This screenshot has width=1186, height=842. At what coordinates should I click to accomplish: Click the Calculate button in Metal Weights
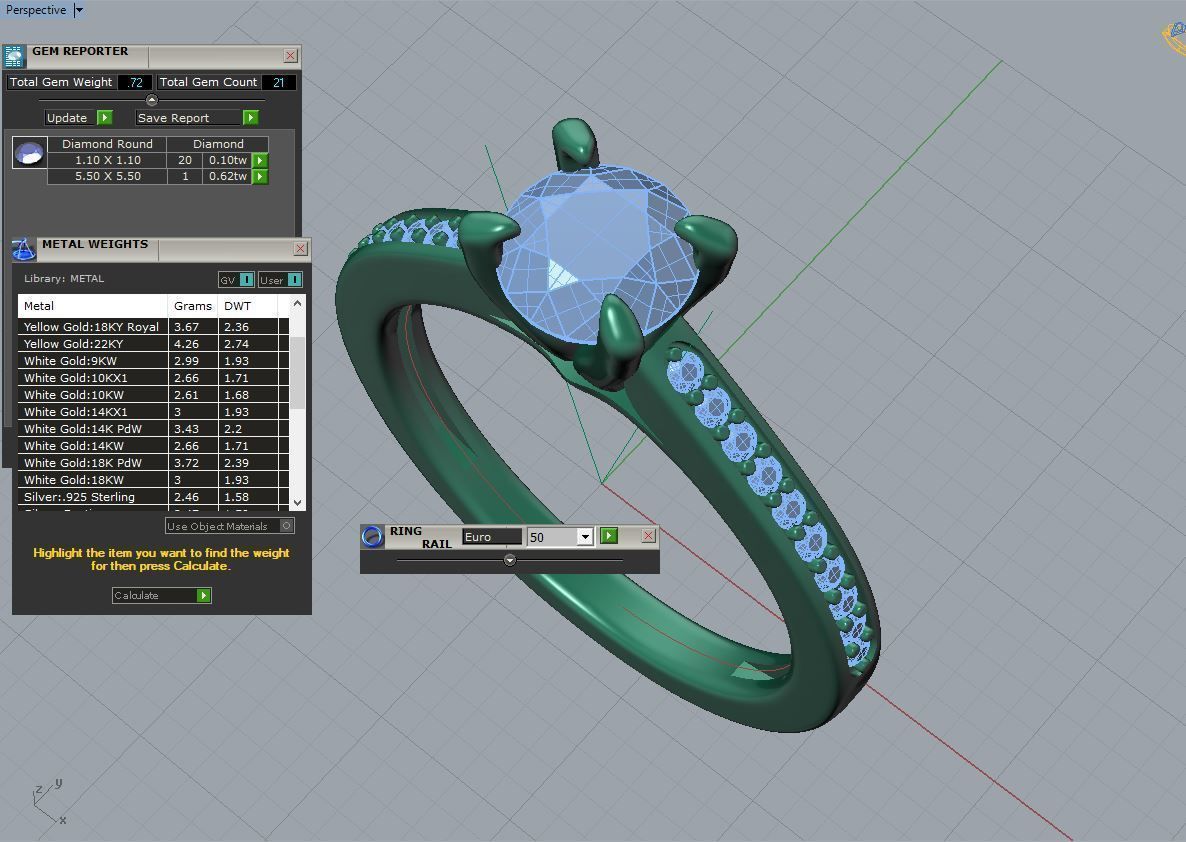161,595
